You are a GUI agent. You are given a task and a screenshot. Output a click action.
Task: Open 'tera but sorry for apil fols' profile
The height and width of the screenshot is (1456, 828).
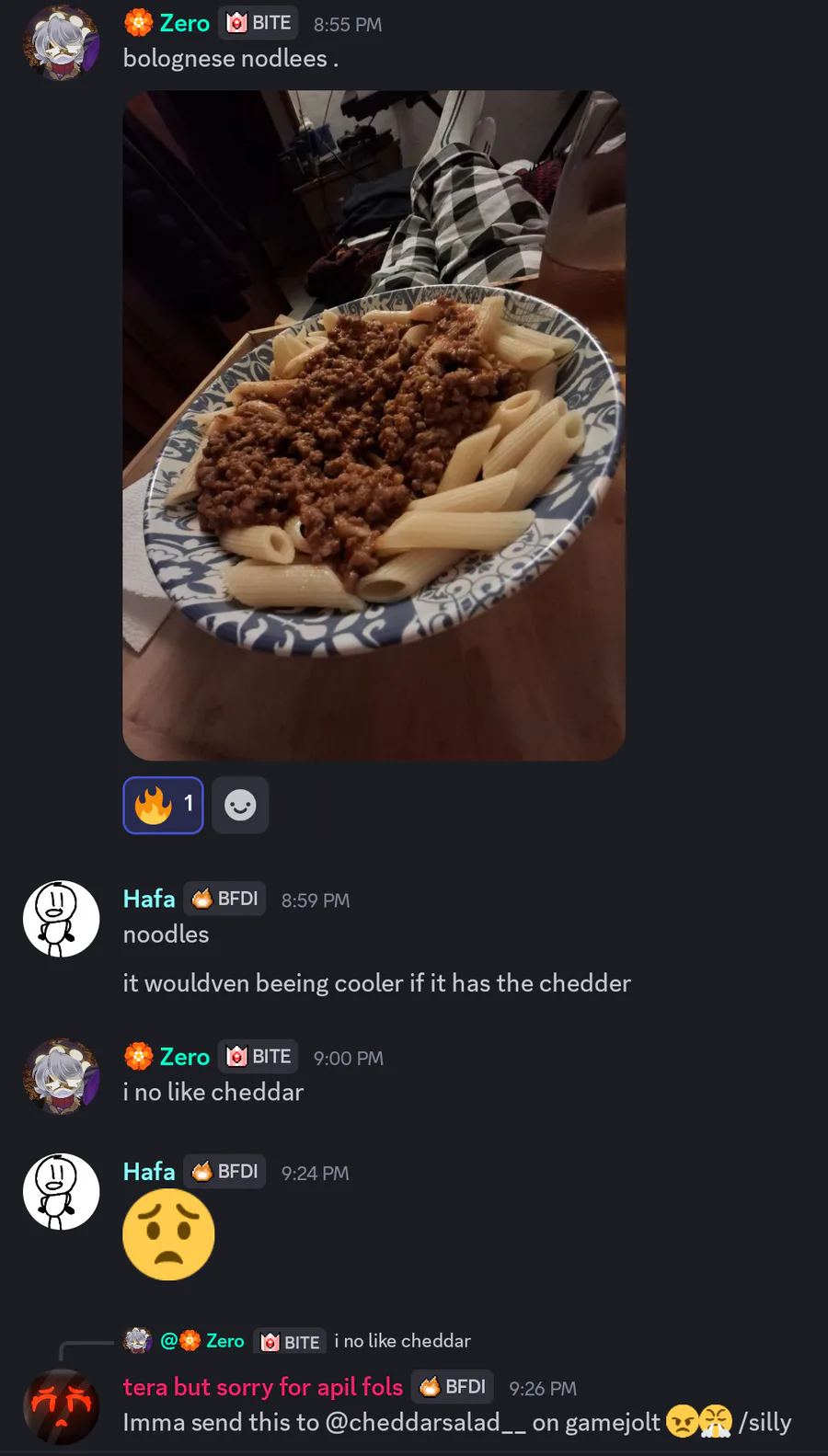[x=263, y=1387]
